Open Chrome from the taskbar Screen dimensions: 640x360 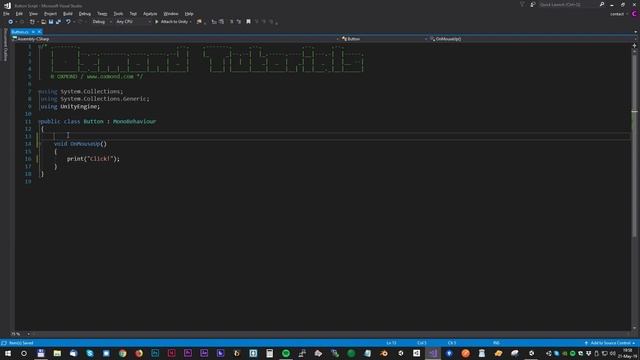122,353
